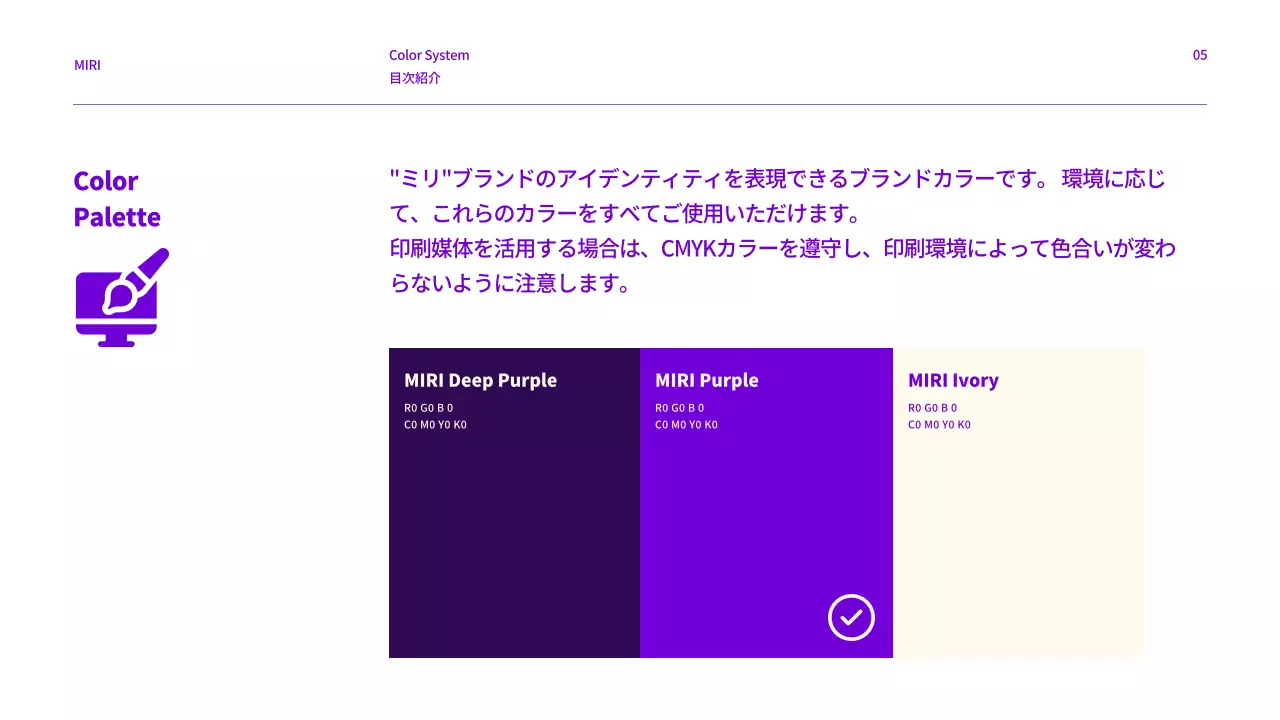This screenshot has width=1280, height=720.
Task: Expand the Color Palette section heading
Action: (117, 199)
